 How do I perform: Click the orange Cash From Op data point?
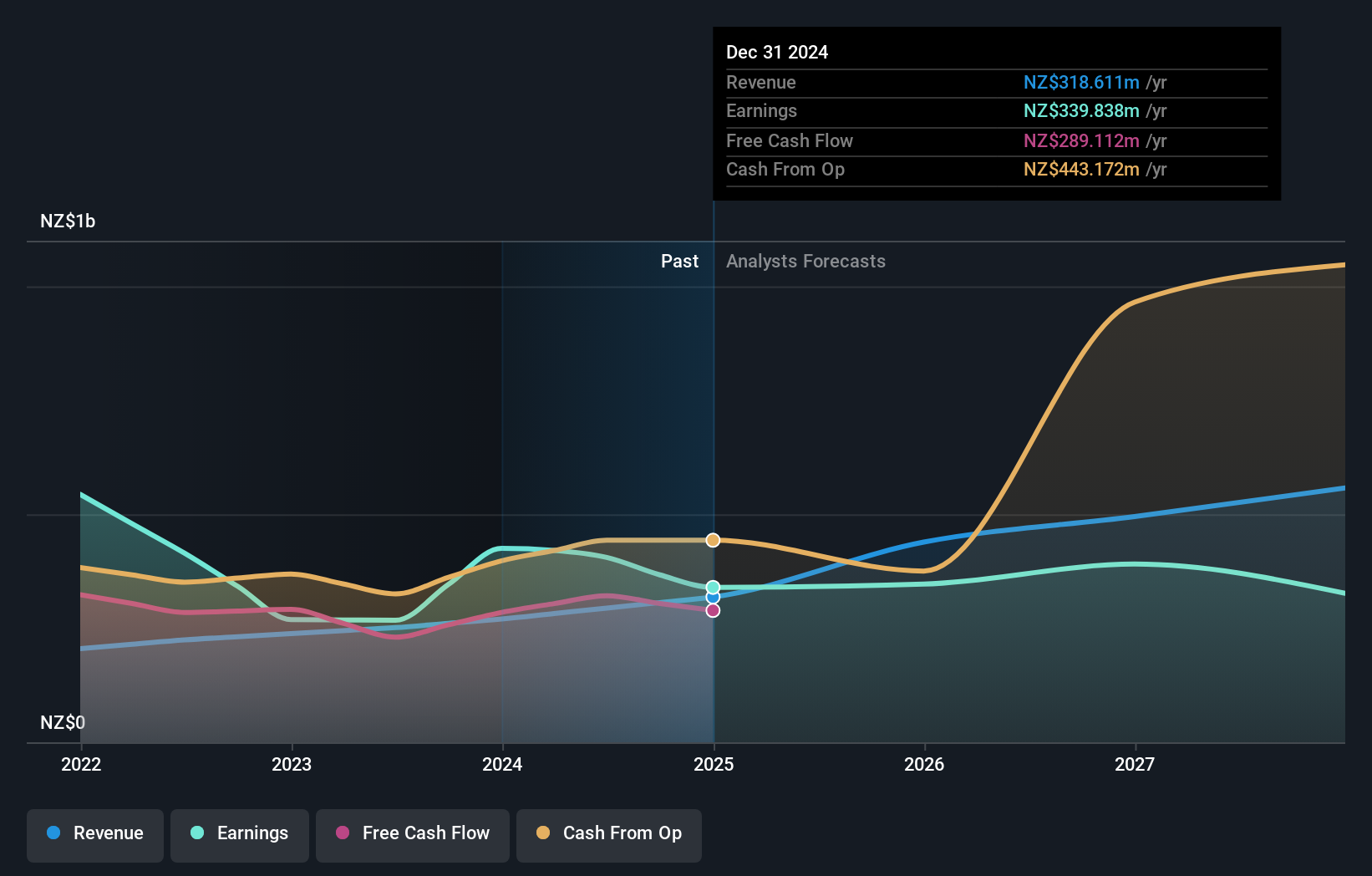click(x=713, y=540)
